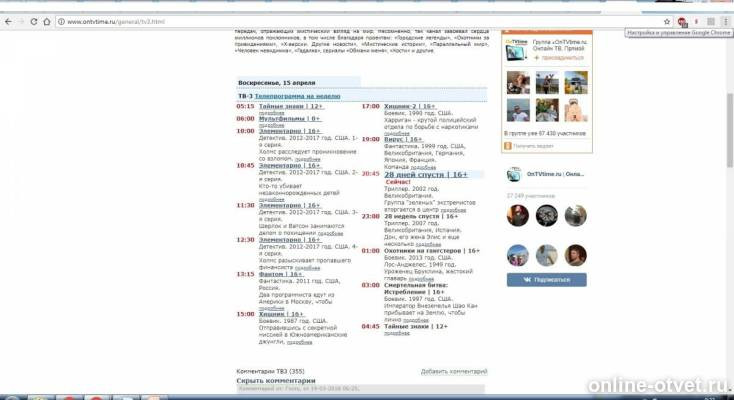734x400 pixels.
Task: View site information icon beside the URL
Action: [x=61, y=22]
